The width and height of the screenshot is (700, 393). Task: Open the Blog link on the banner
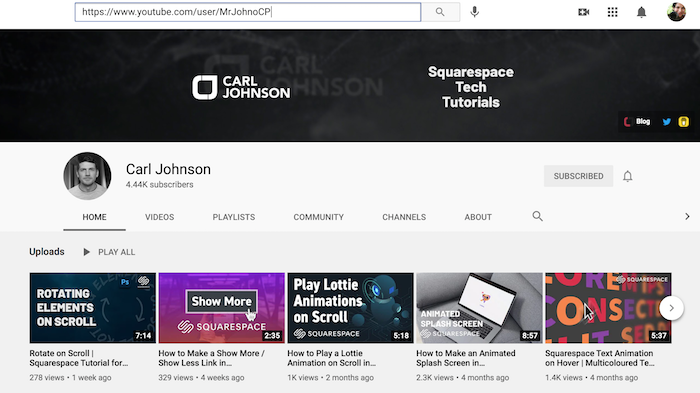coord(637,121)
